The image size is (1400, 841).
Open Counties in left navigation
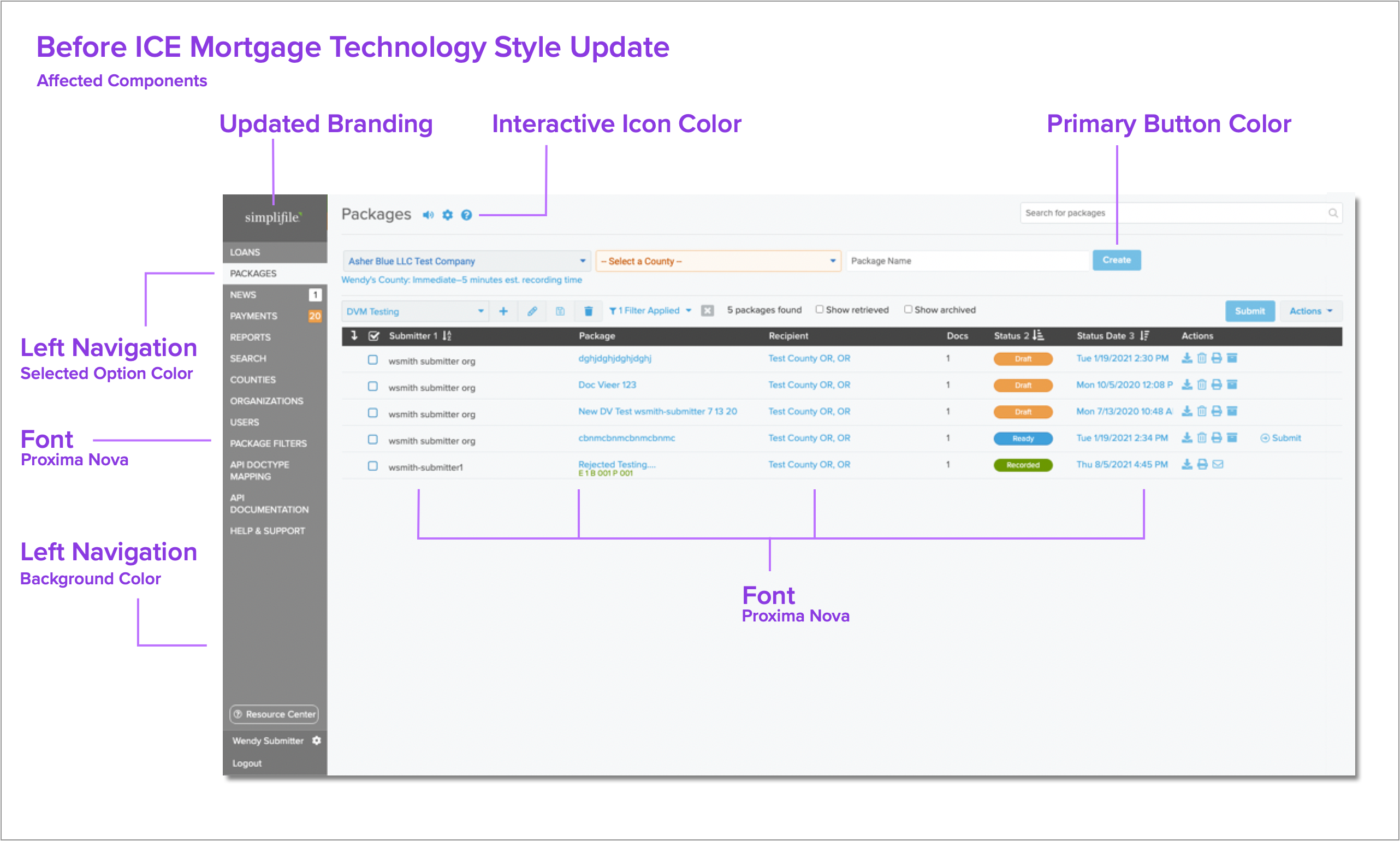click(x=275, y=380)
